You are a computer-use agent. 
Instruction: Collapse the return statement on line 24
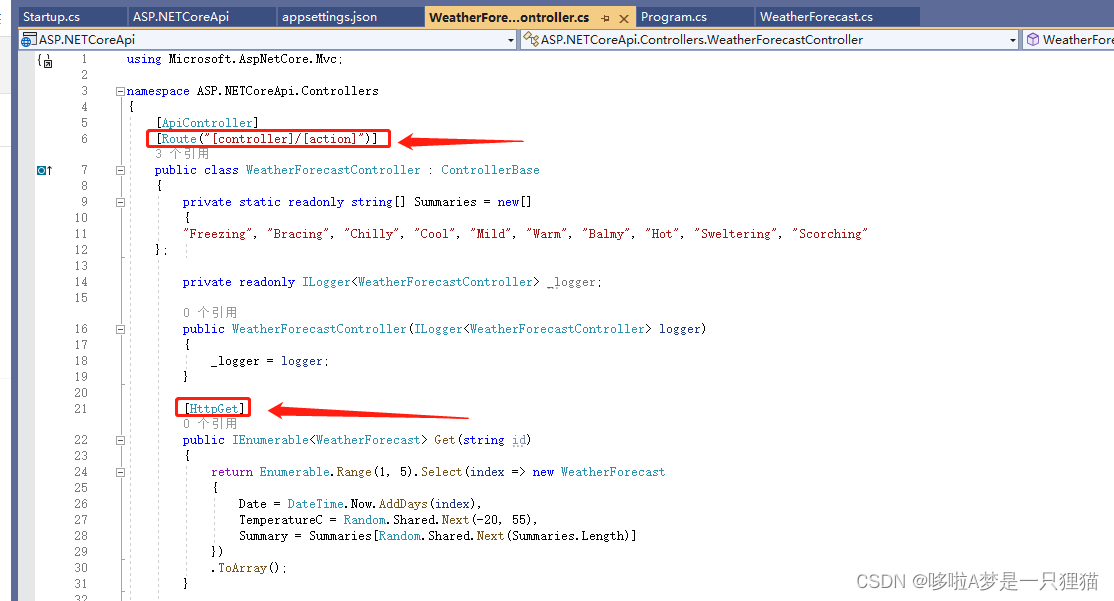pos(120,472)
